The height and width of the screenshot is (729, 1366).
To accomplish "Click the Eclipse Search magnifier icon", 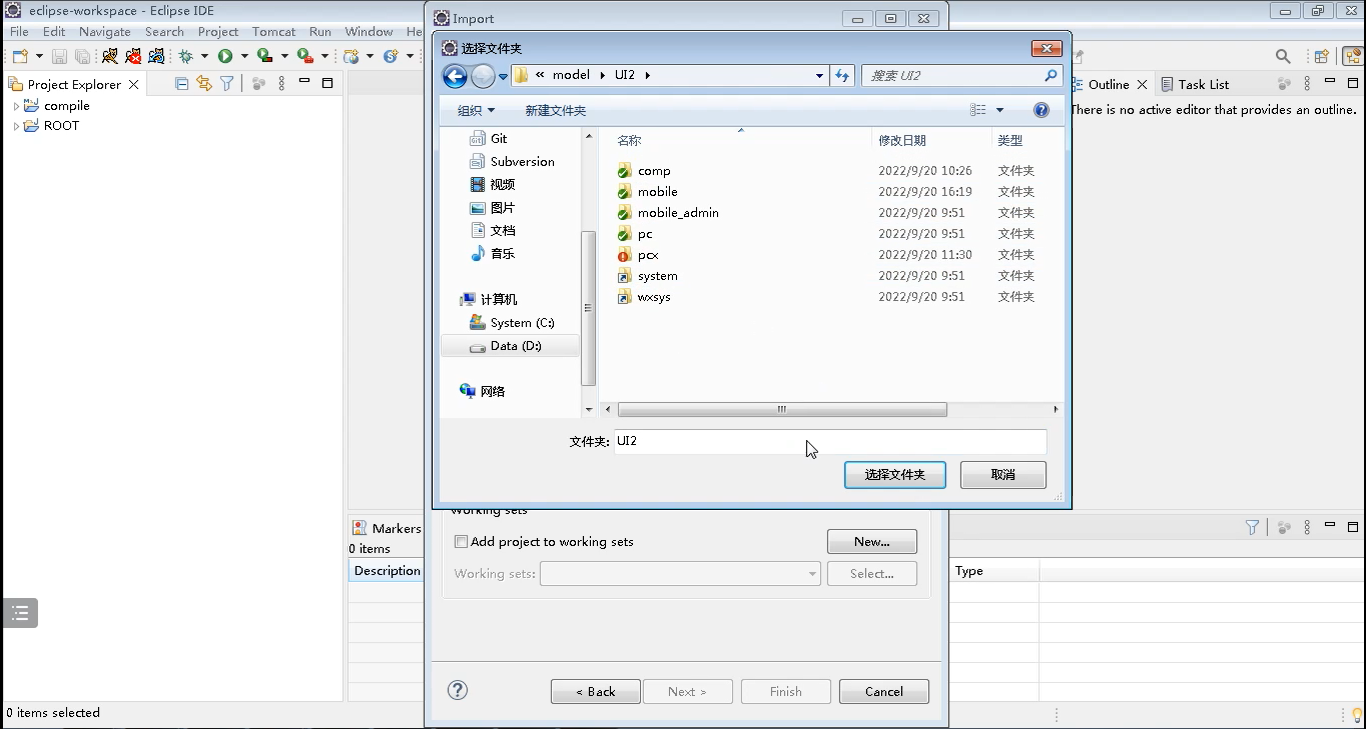I will coord(1283,57).
